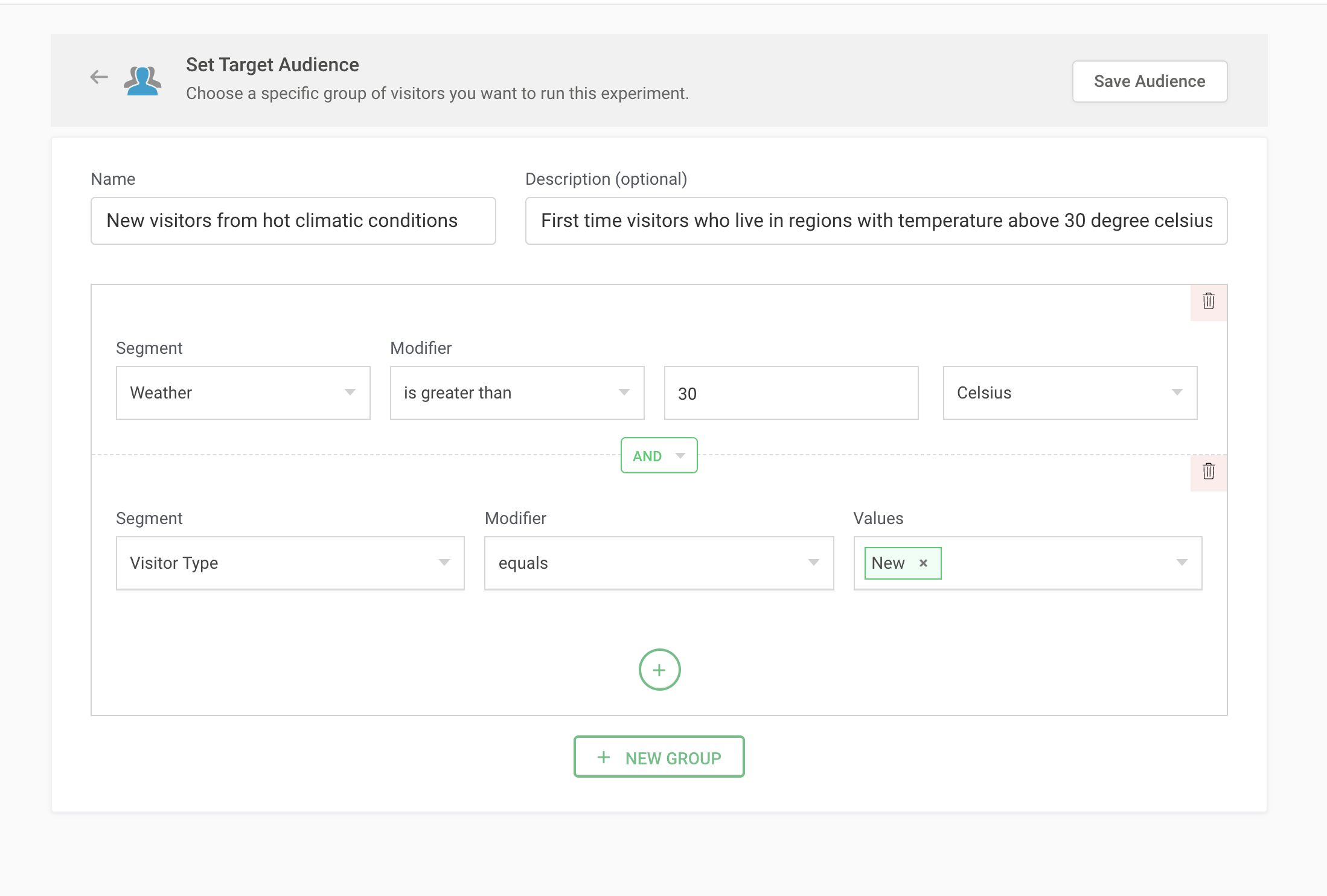Open the equals modifier dropdown
1327x896 pixels.
(659, 563)
